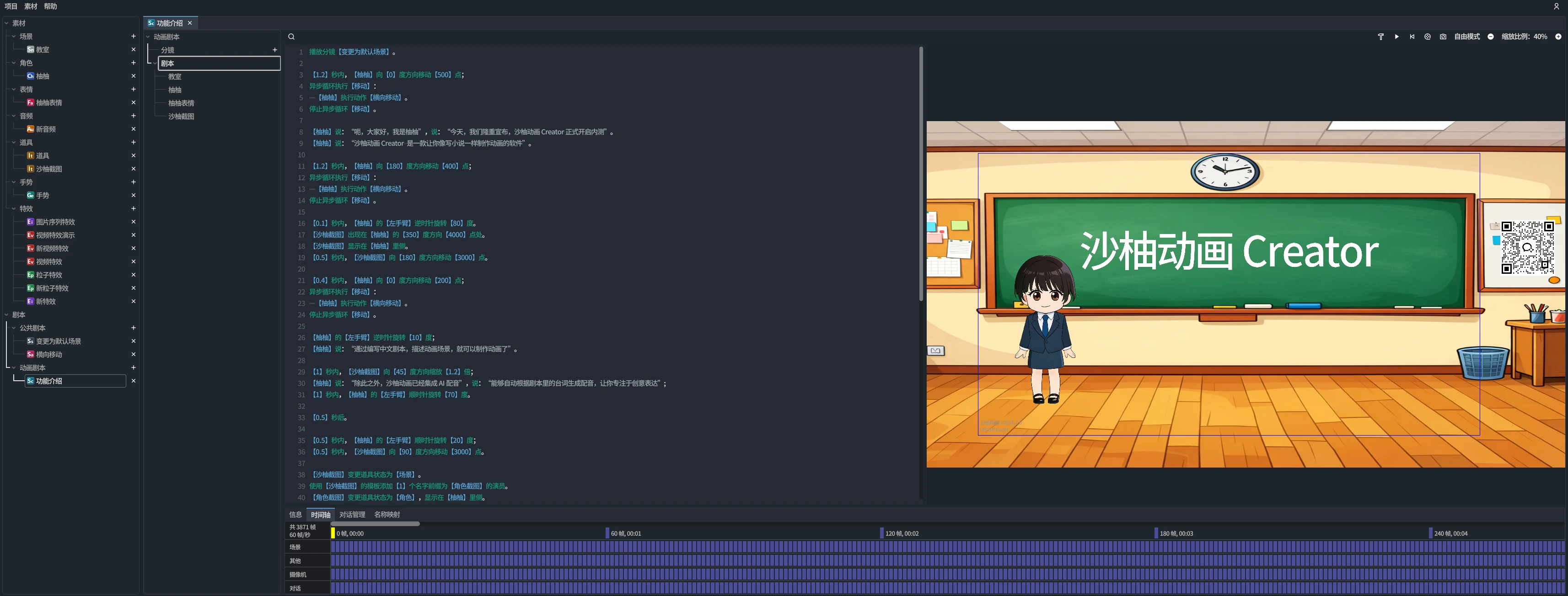Select the 剧本 outline node

(x=219, y=63)
